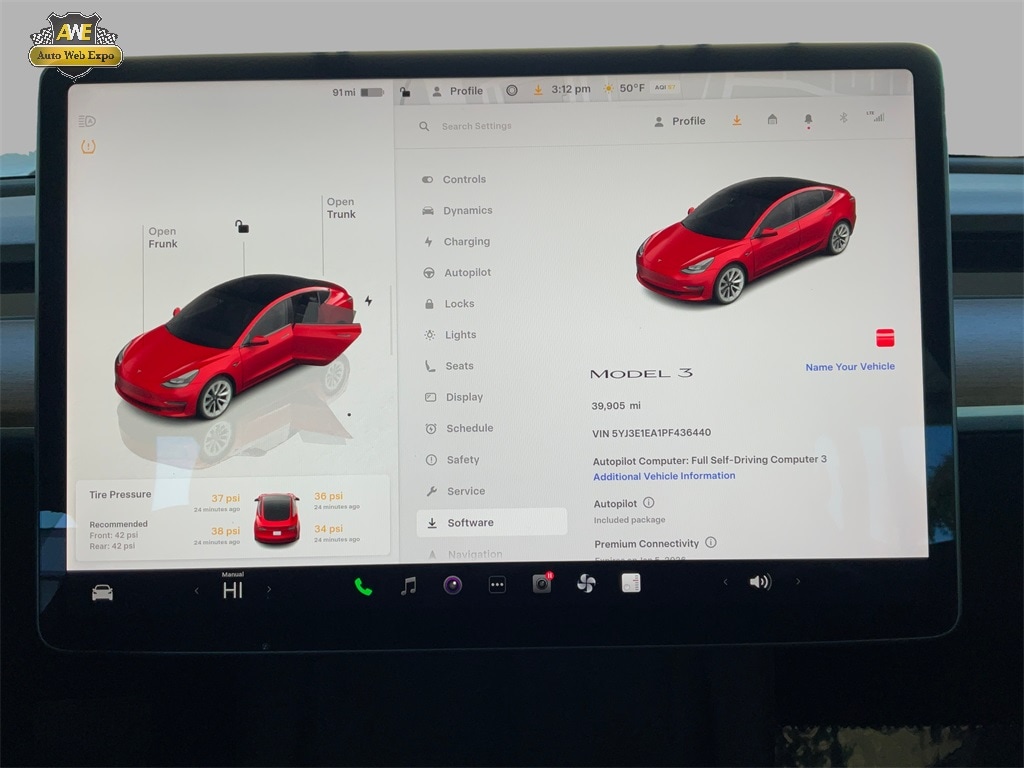Select Autopilot in the settings menu
Viewport: 1024px width, 768px height.
(x=467, y=273)
